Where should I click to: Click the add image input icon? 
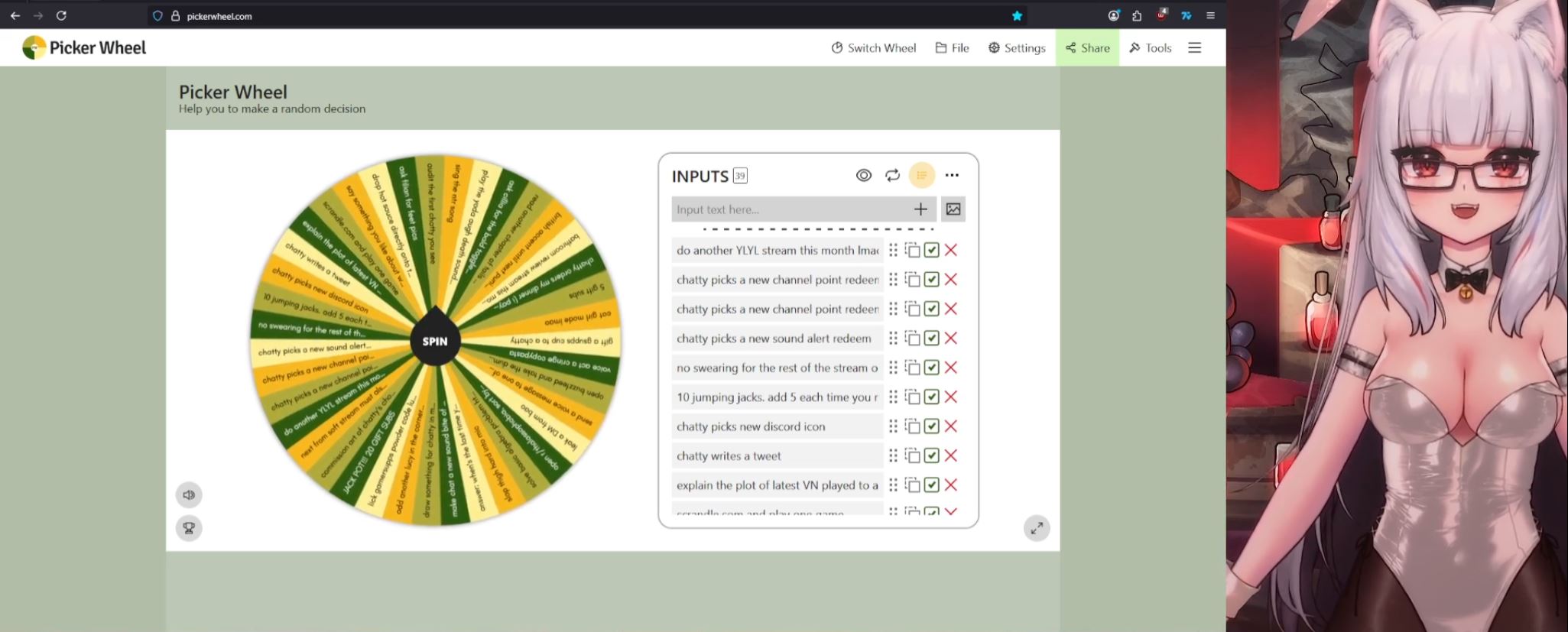[953, 209]
